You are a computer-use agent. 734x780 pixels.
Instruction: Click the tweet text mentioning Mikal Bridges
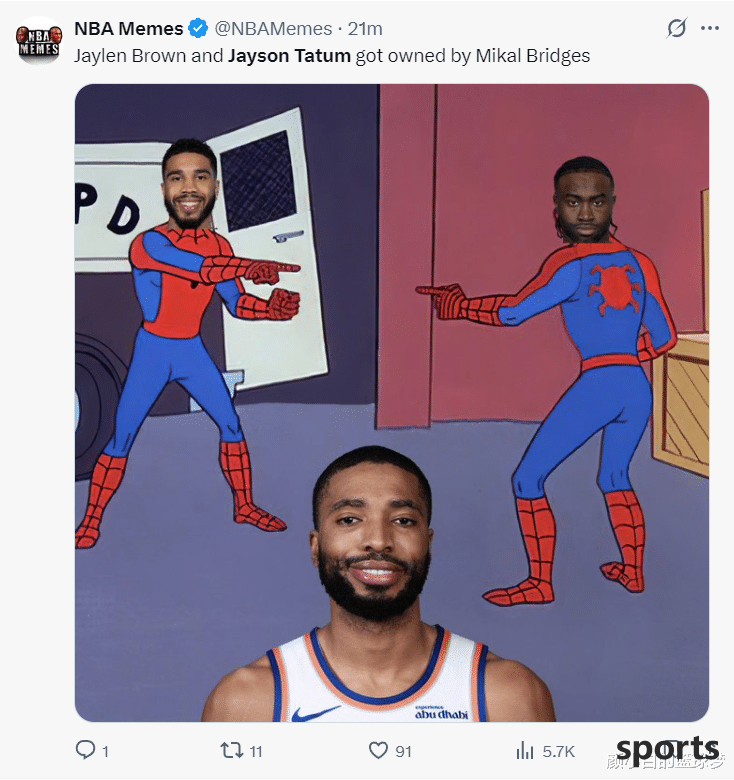pyautogui.click(x=332, y=56)
